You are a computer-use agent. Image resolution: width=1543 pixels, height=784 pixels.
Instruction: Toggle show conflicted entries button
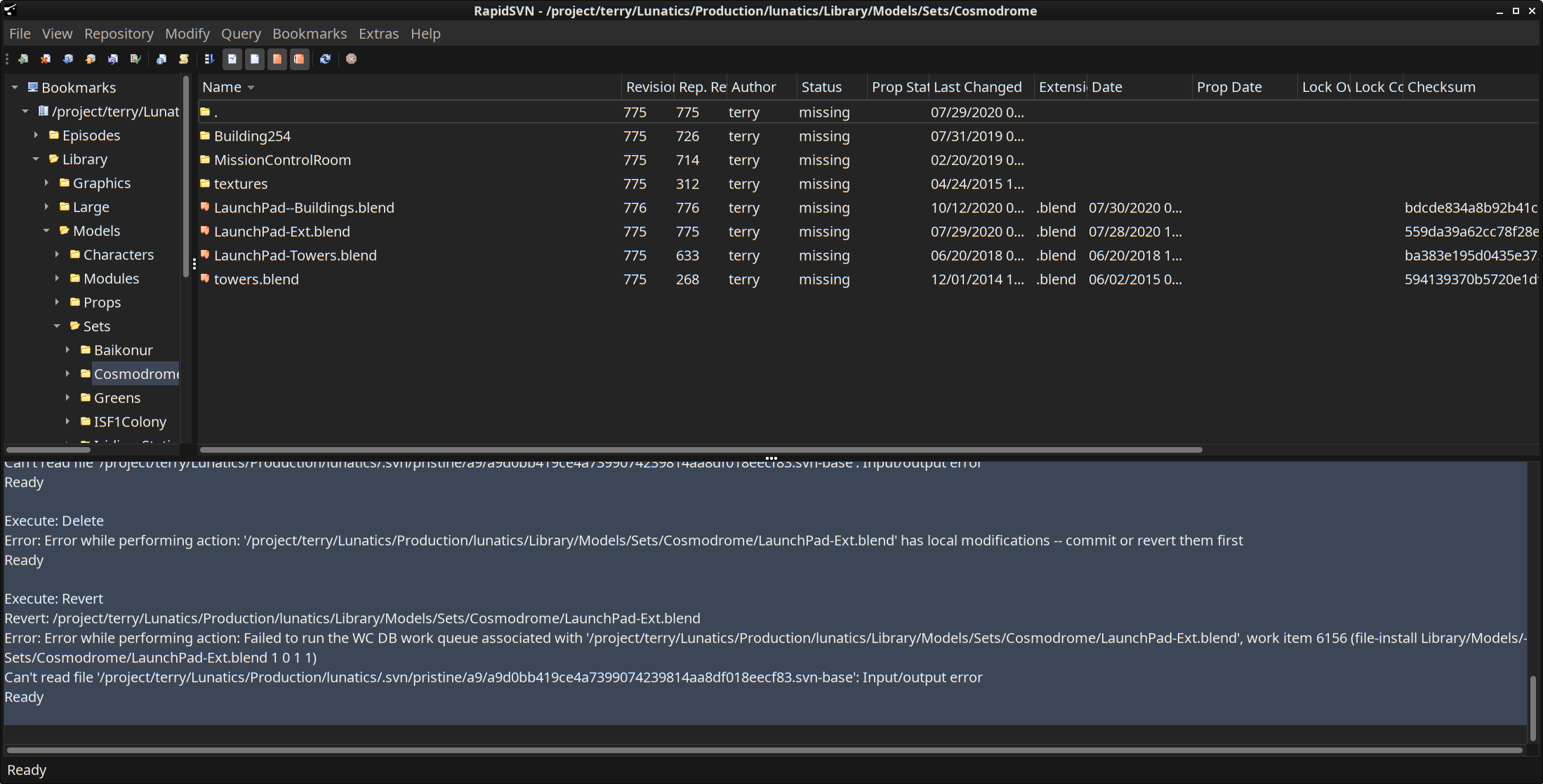tap(300, 59)
